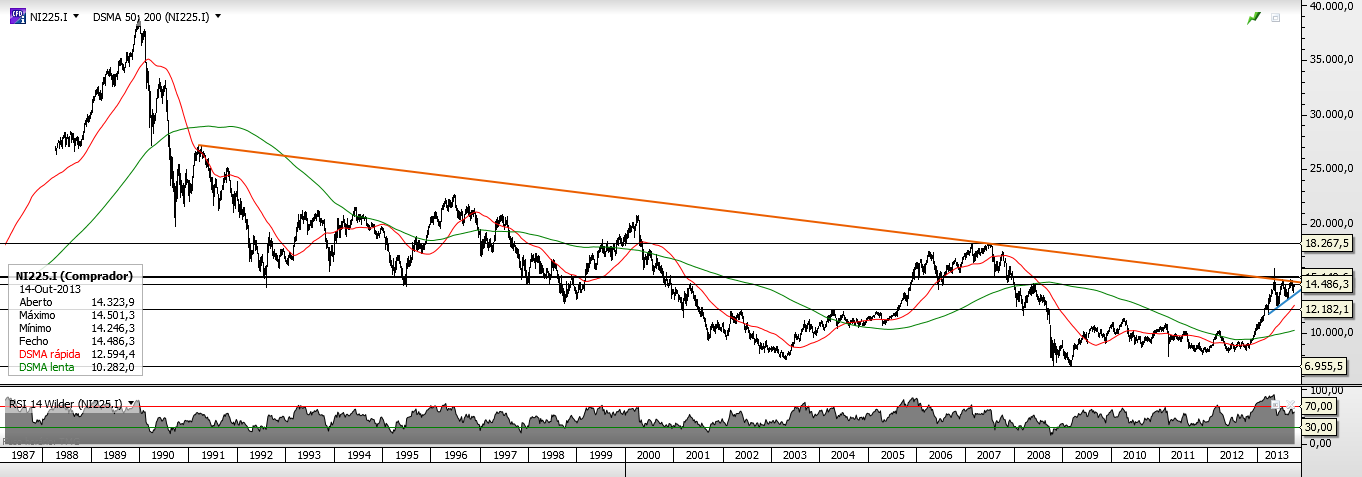This screenshot has width=1362, height=477.
Task: Click the CFD instrument info icon
Action: pyautogui.click(x=16, y=17)
